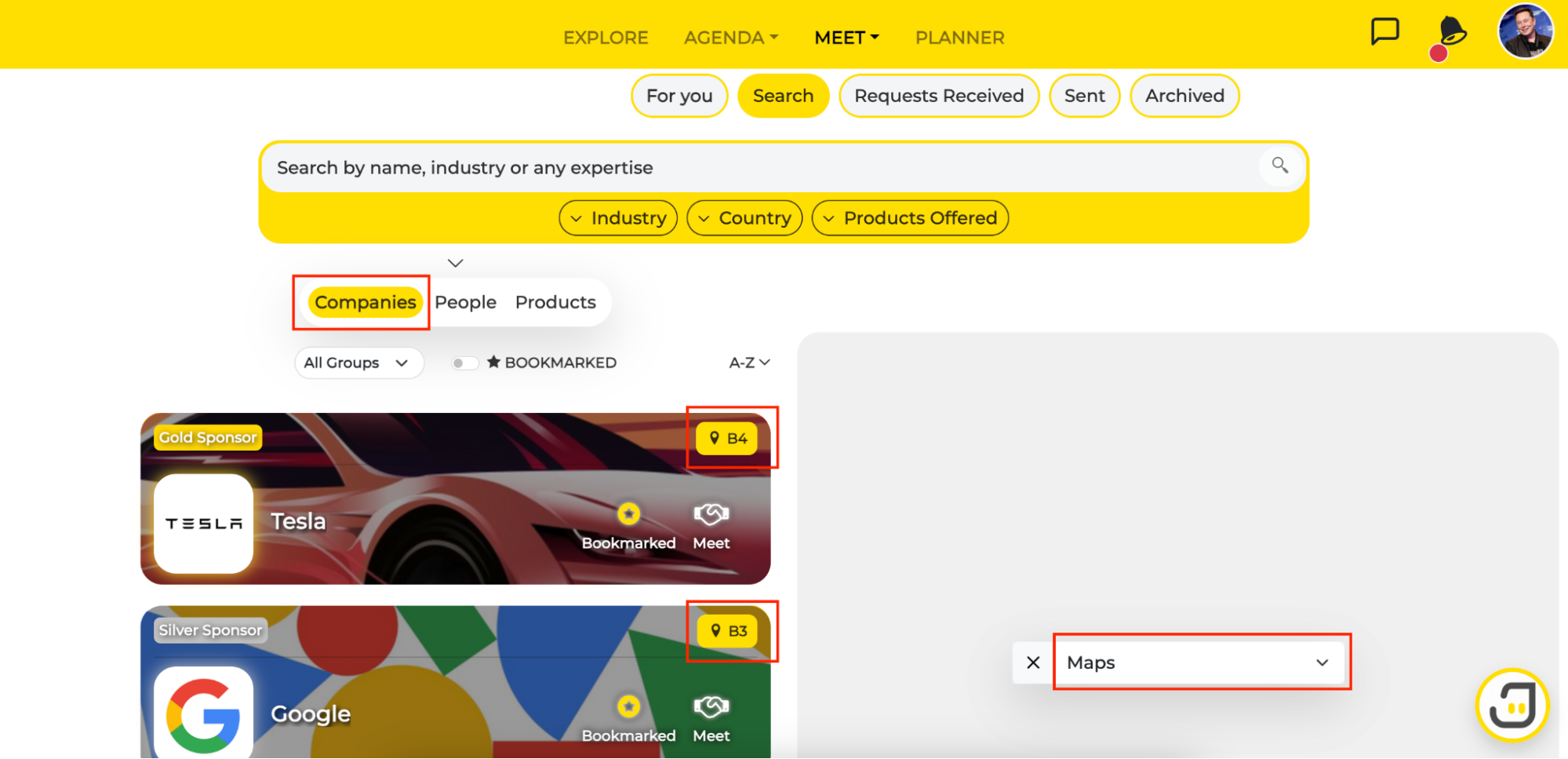Open the Meet menu
1568x759 pixels.
[x=847, y=38]
